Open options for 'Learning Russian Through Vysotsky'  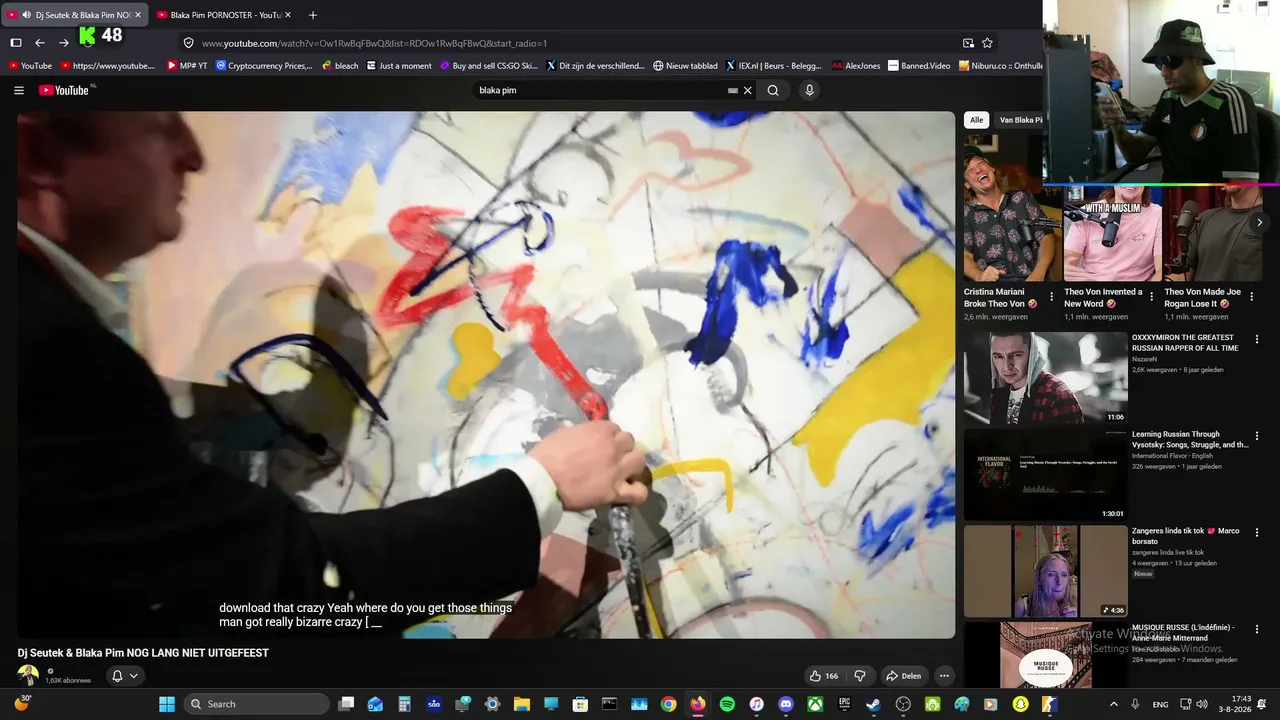[1257, 436]
